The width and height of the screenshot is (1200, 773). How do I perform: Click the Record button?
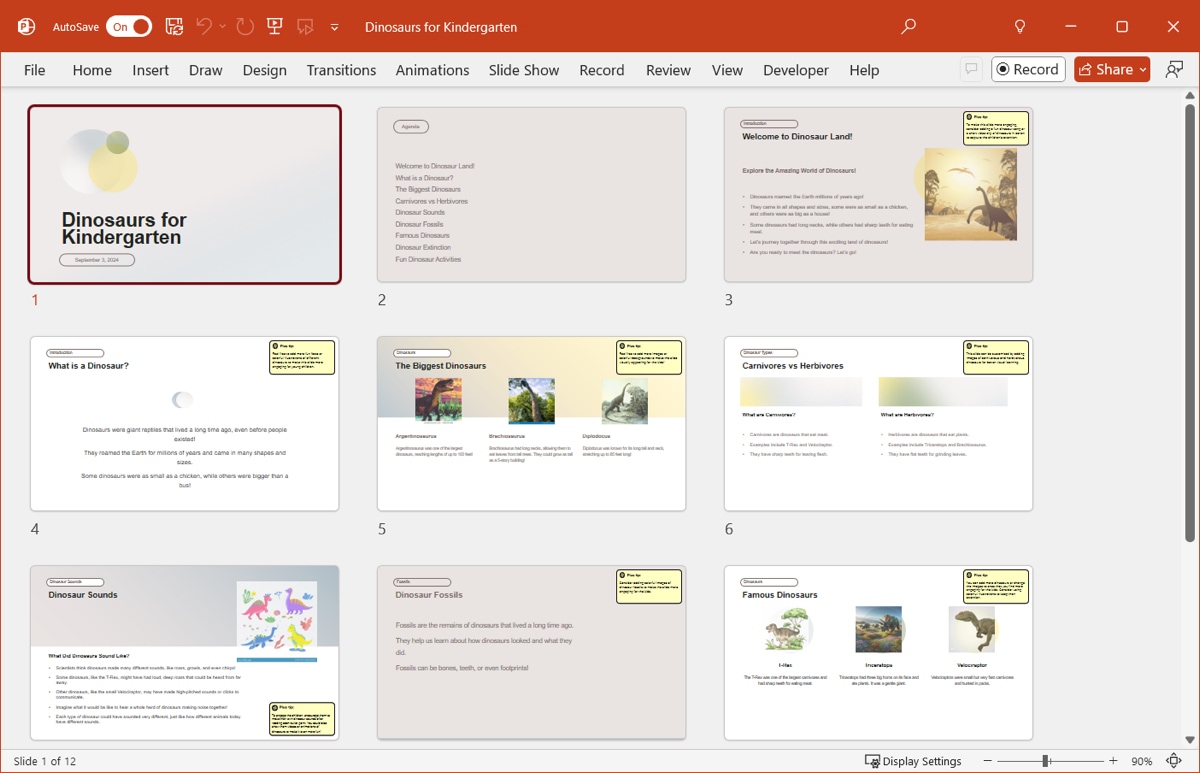tap(1028, 69)
